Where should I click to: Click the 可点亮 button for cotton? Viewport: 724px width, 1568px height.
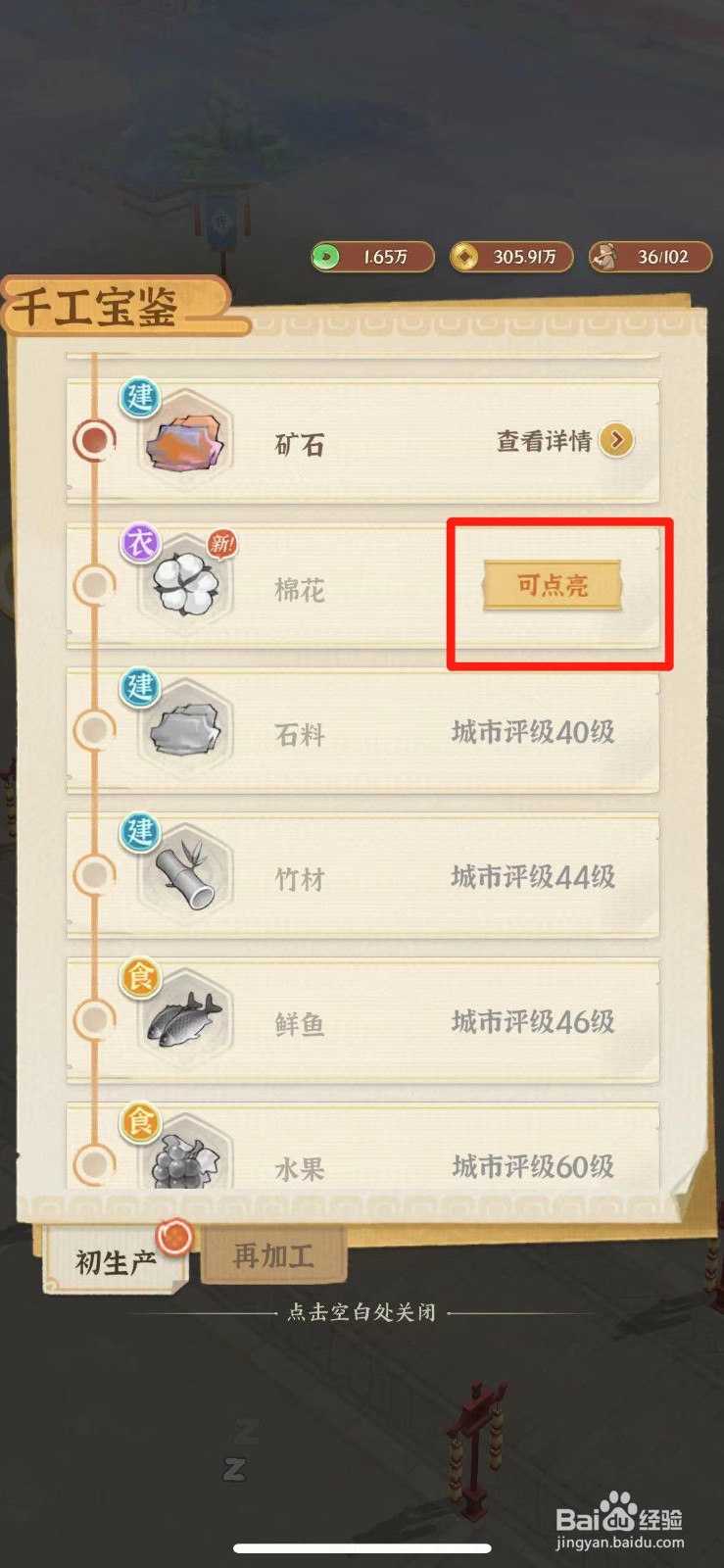[x=553, y=586]
